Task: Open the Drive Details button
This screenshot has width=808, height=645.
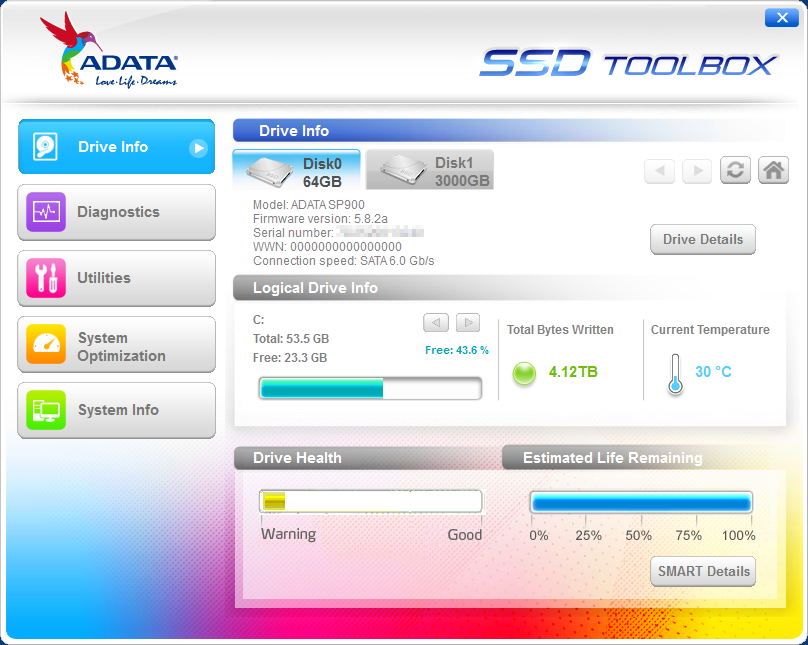Action: point(703,240)
